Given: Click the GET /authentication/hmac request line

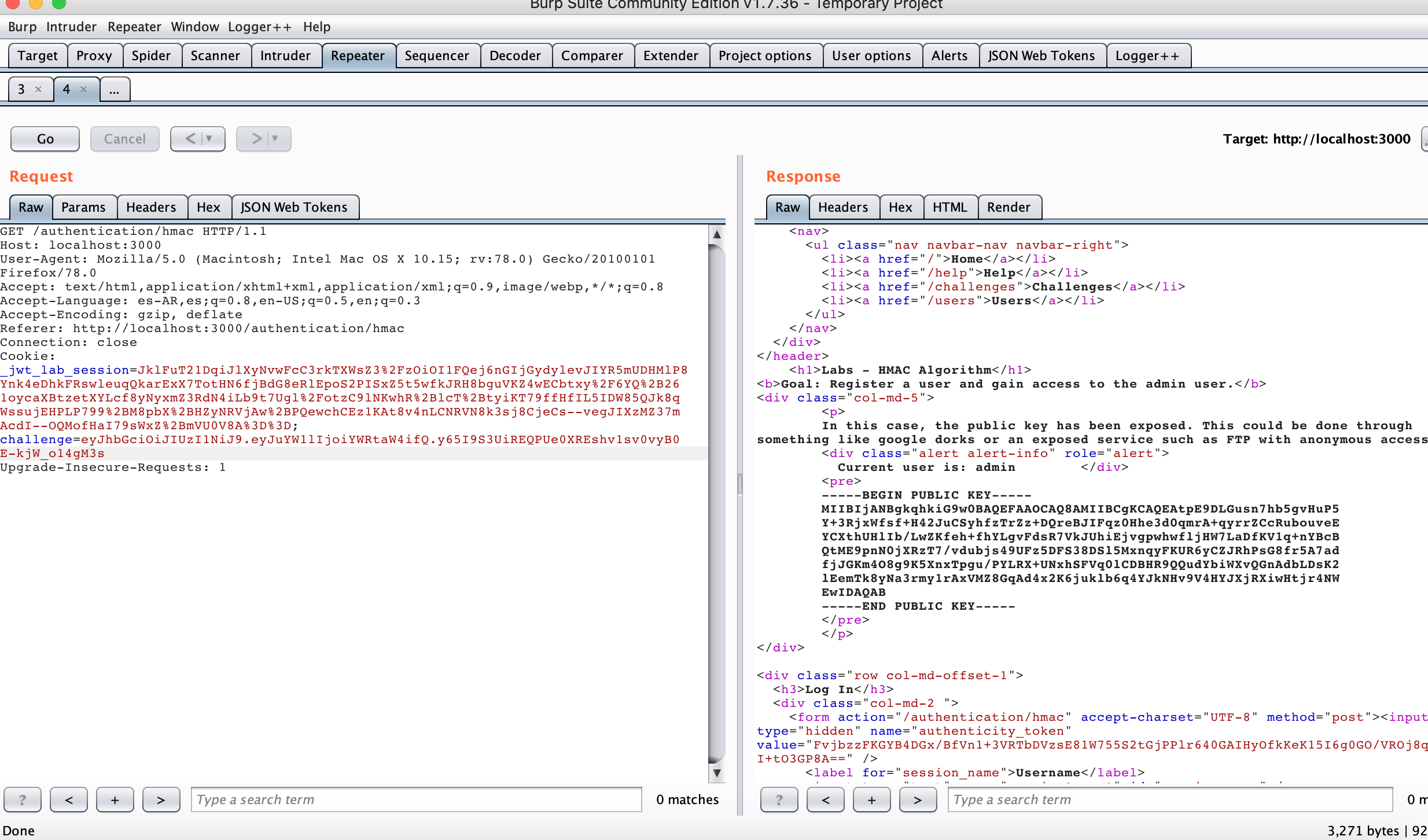Looking at the screenshot, I should tap(133, 231).
